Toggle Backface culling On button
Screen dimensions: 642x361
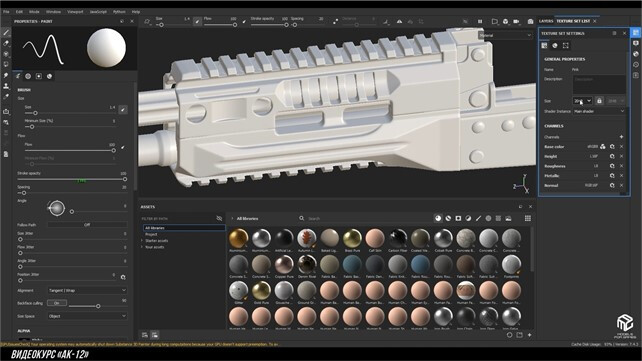point(57,303)
